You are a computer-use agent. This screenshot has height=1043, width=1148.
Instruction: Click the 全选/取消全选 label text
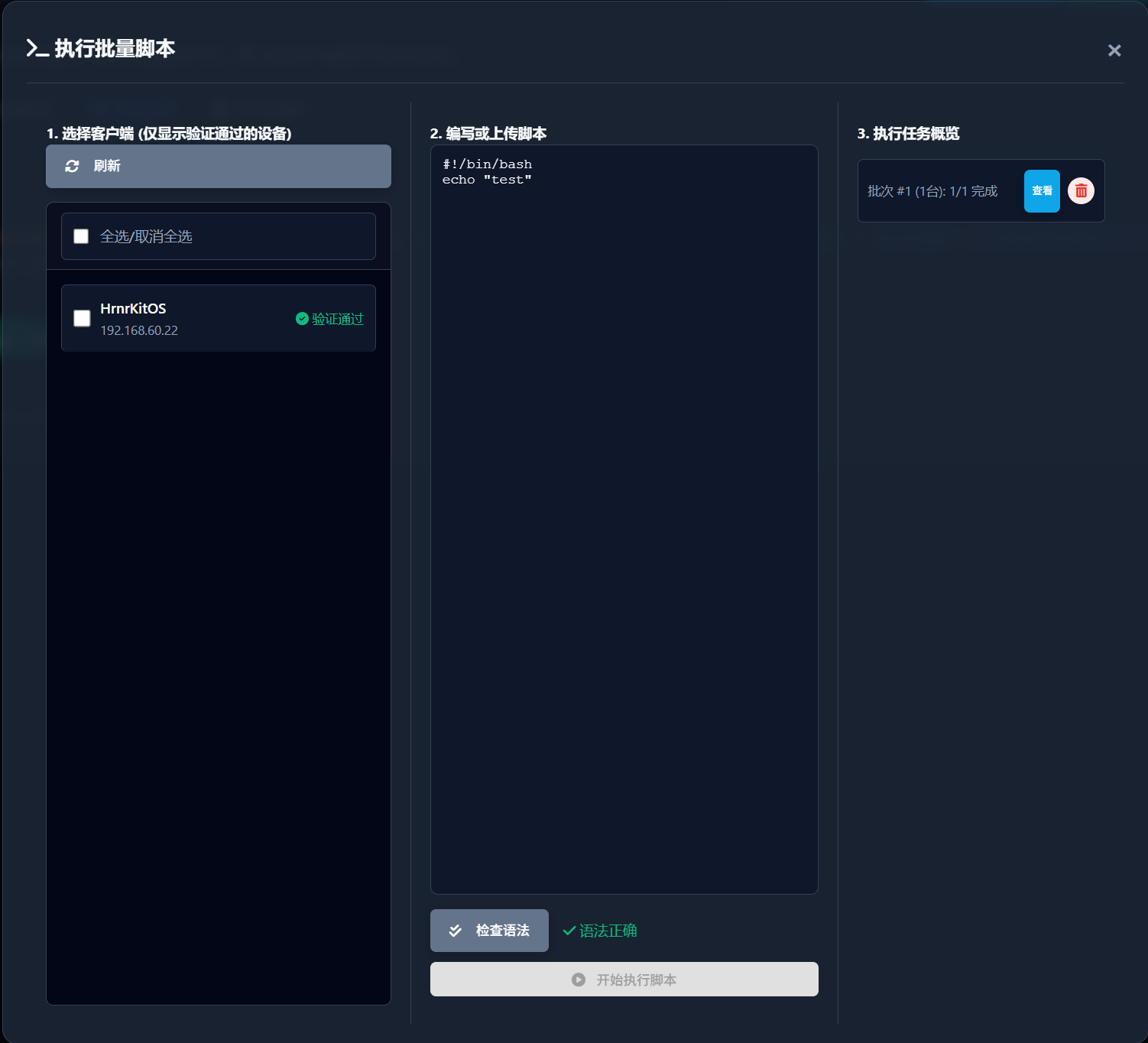click(146, 236)
